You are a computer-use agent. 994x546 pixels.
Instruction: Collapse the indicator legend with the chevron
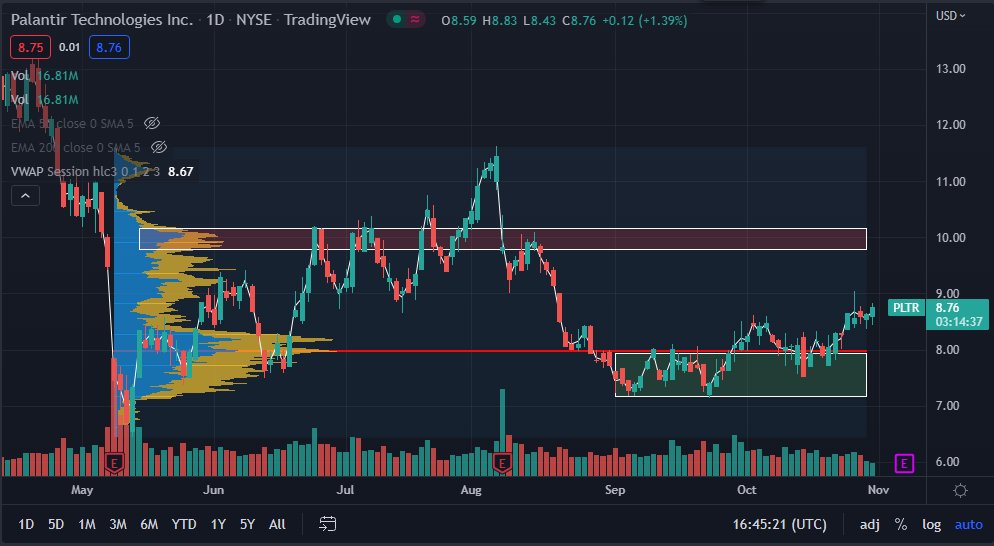(x=25, y=195)
